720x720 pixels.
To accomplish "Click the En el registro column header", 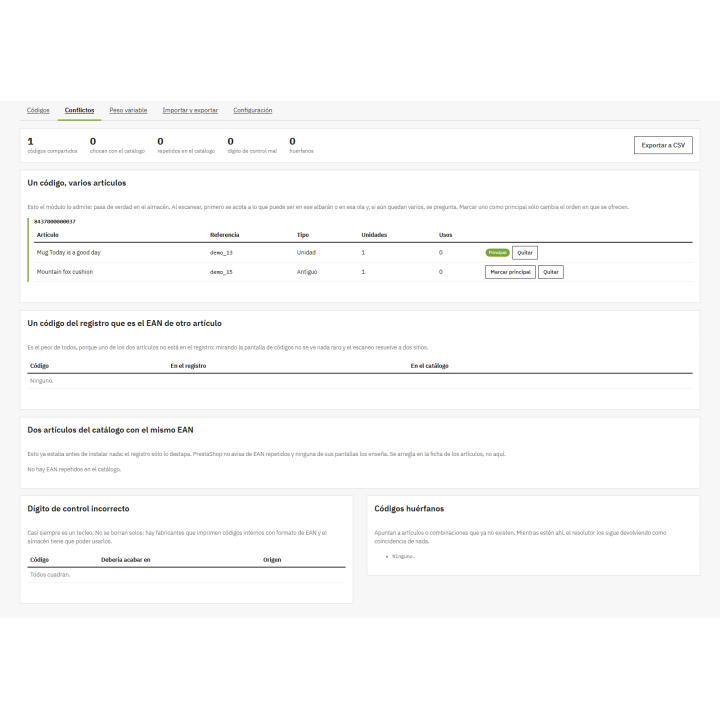I will pos(188,366).
